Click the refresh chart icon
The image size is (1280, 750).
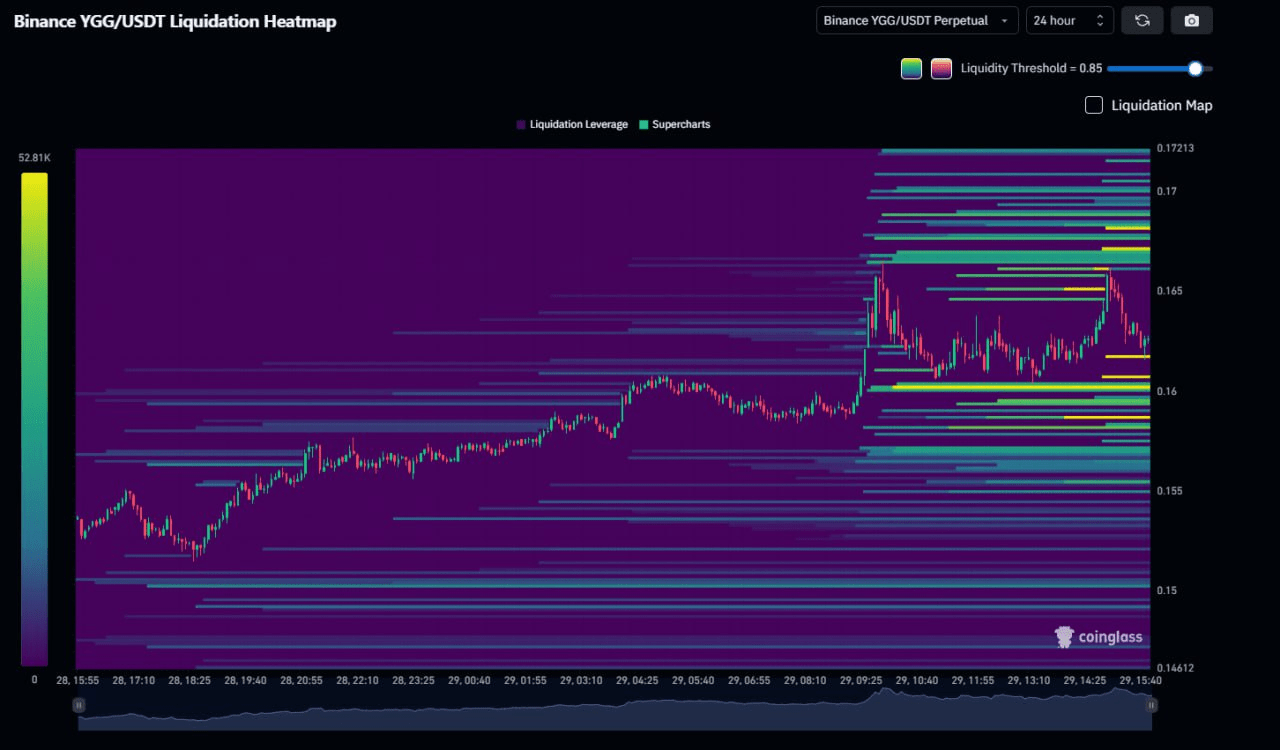click(1142, 21)
